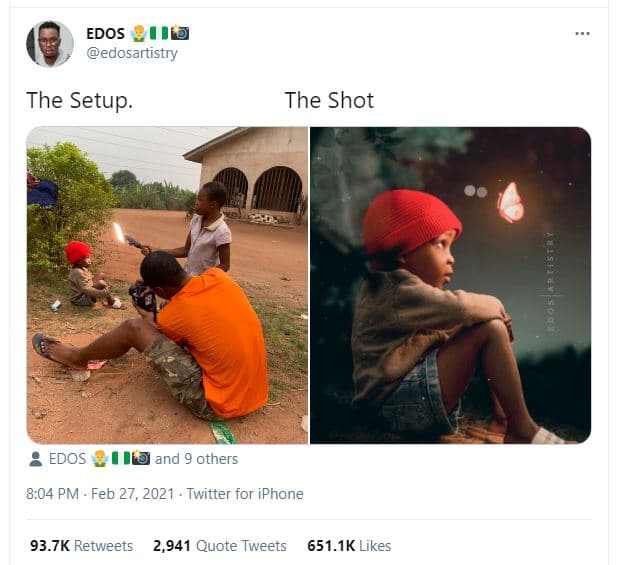Click the Twitter for iPhone source link
Viewport: 620px width, 565px height.
[244, 493]
